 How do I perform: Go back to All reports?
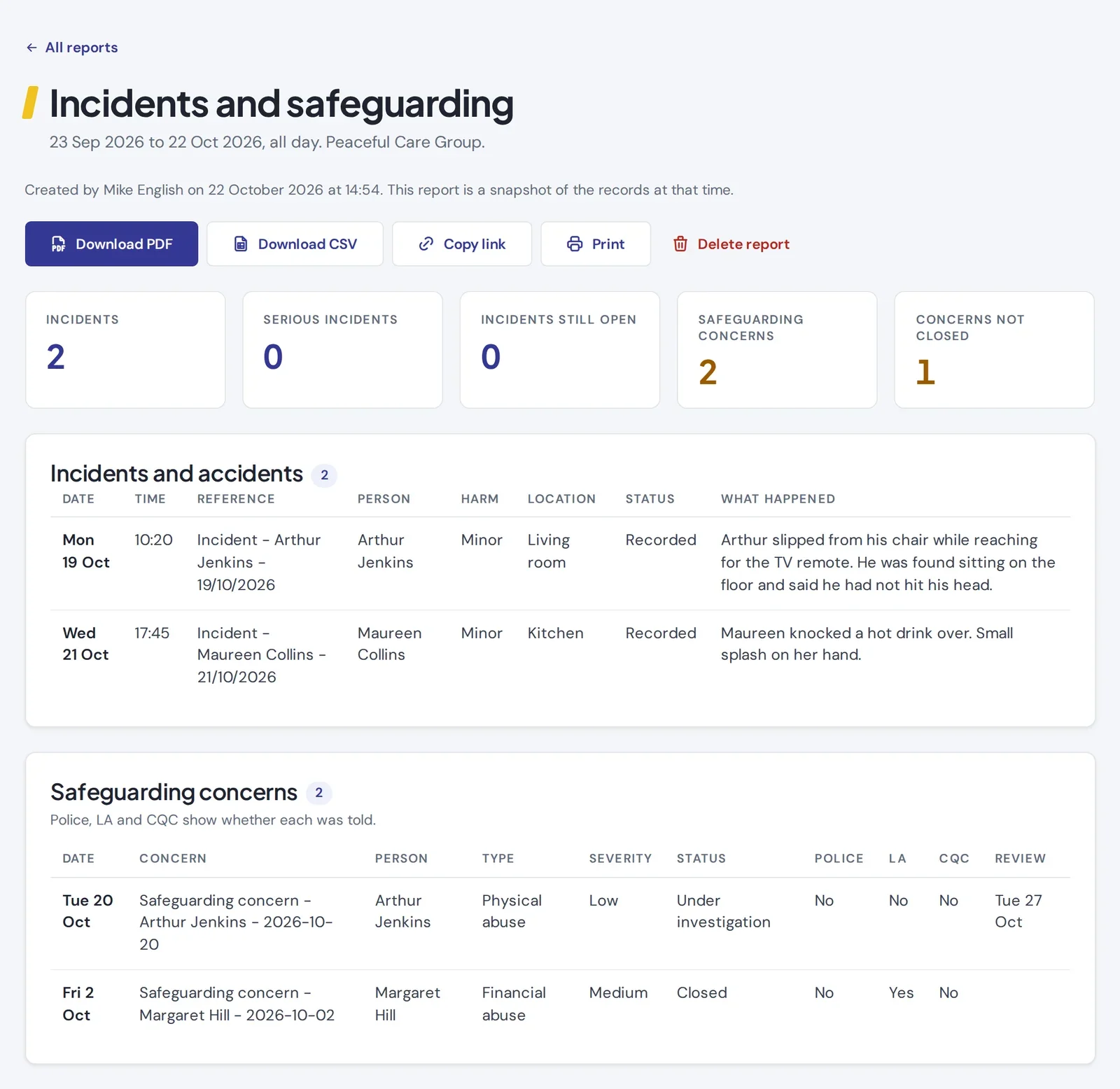tap(71, 48)
